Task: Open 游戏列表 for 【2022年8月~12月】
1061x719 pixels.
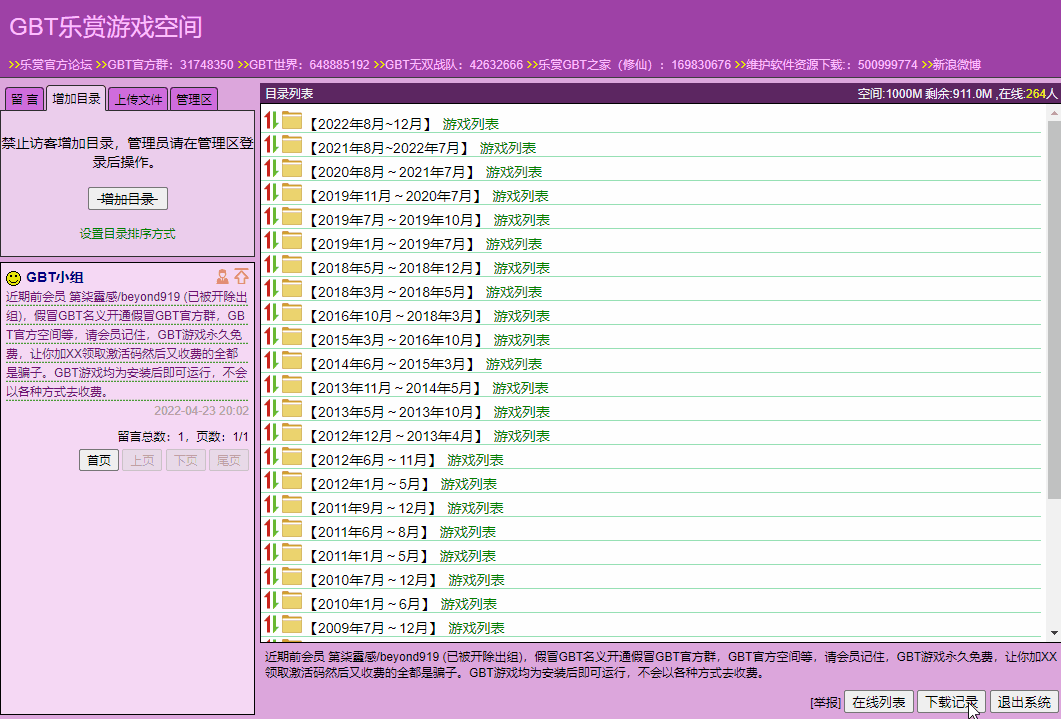Action: click(471, 124)
